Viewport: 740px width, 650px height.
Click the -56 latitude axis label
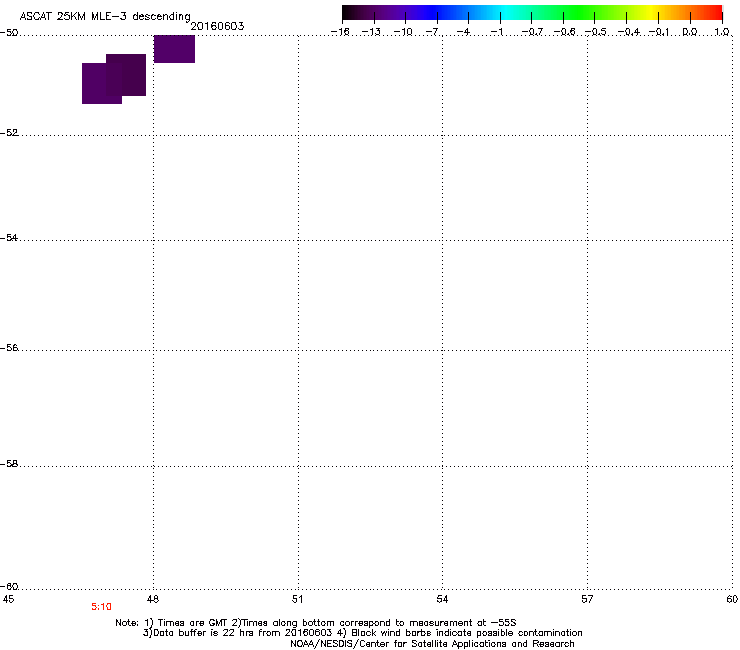(x=9, y=348)
